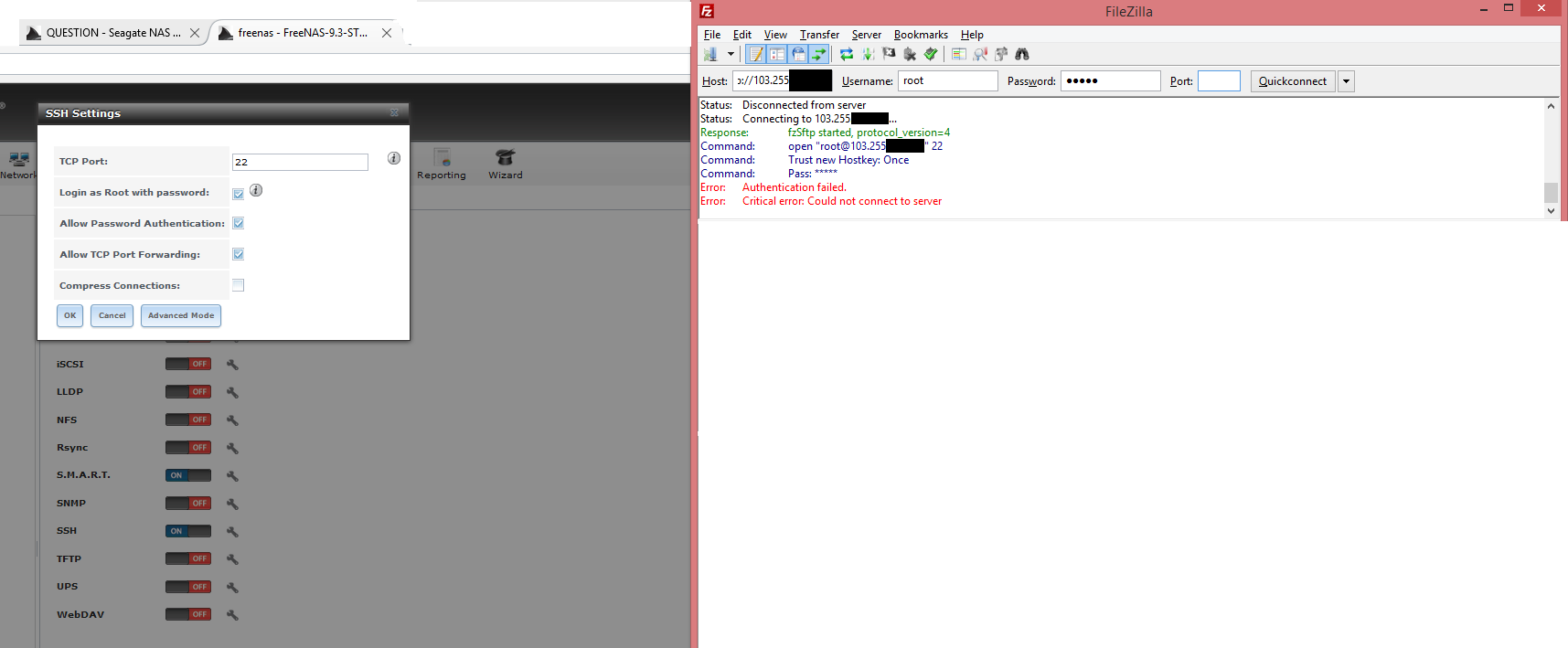Click the Quickconnect button

click(1293, 81)
